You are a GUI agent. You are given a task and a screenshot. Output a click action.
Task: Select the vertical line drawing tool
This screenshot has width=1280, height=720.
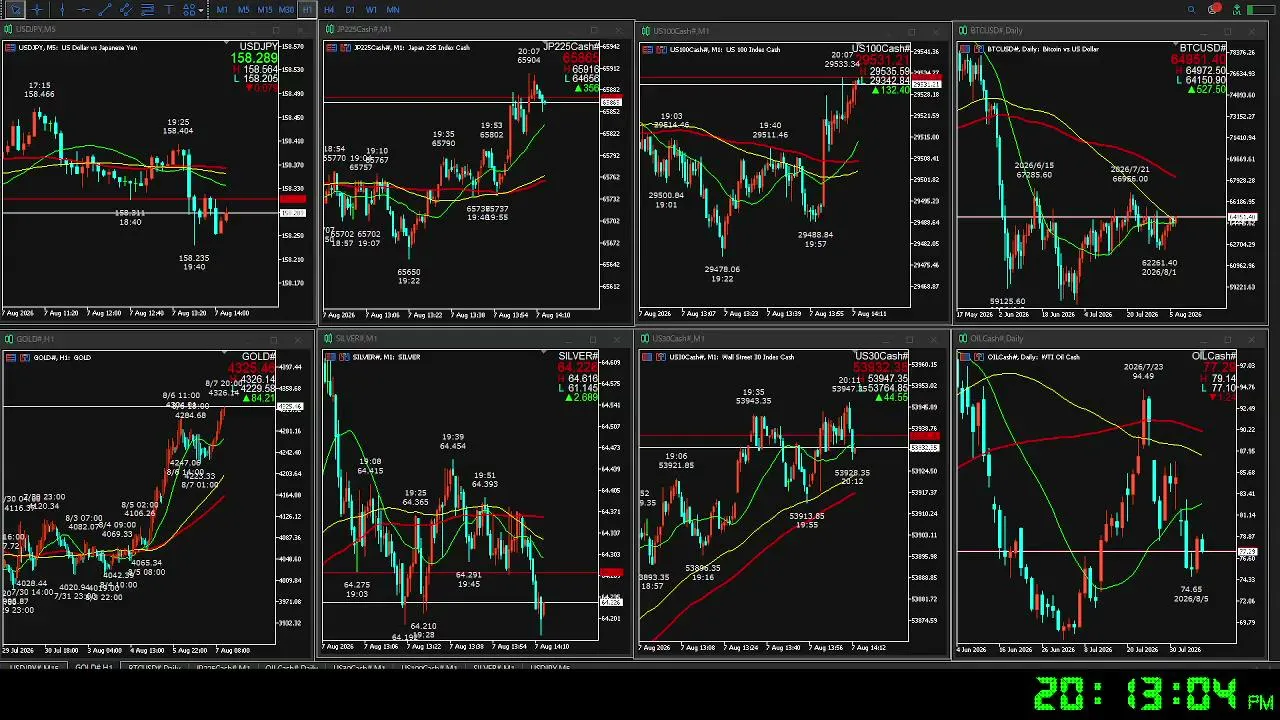click(62, 9)
